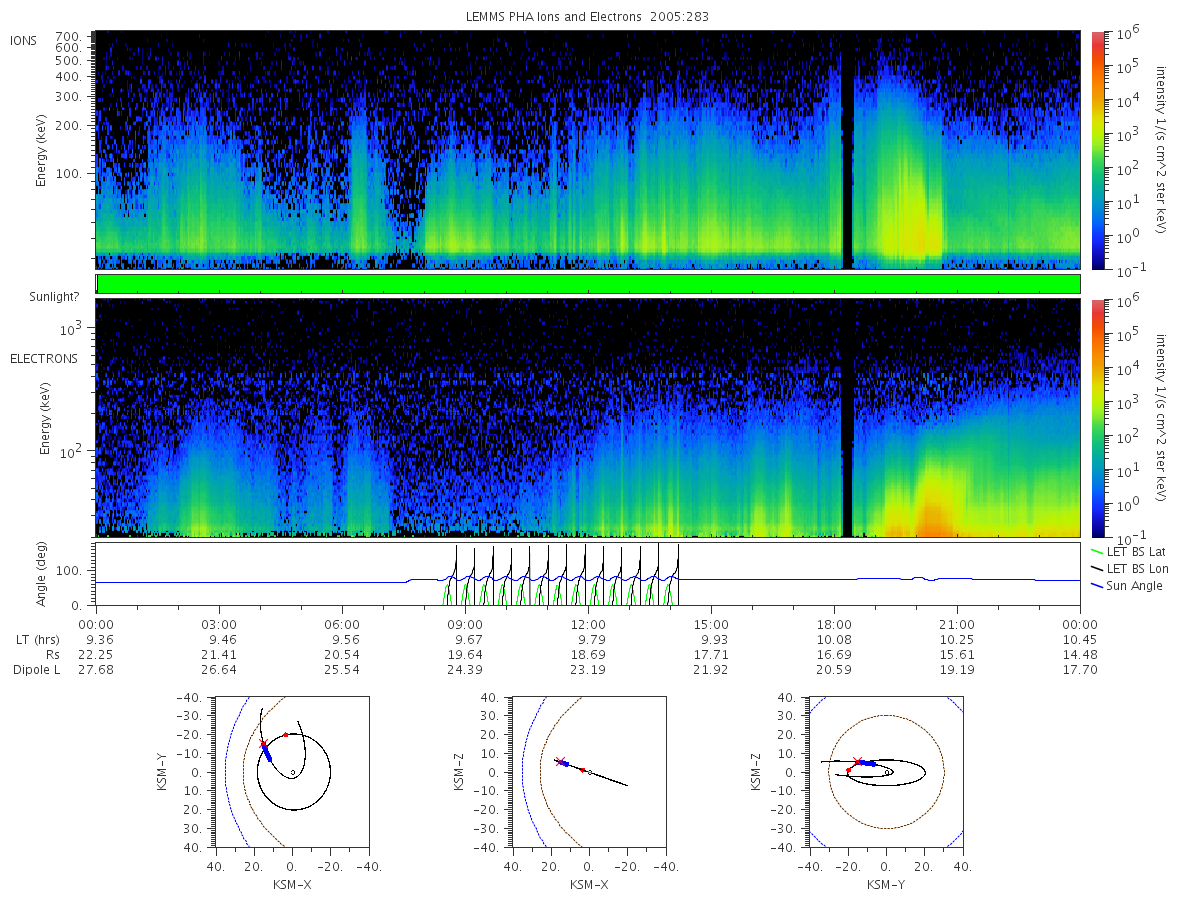1200x900 pixels.
Task: Click the ions spectrogram color bar
Action: click(x=1097, y=150)
